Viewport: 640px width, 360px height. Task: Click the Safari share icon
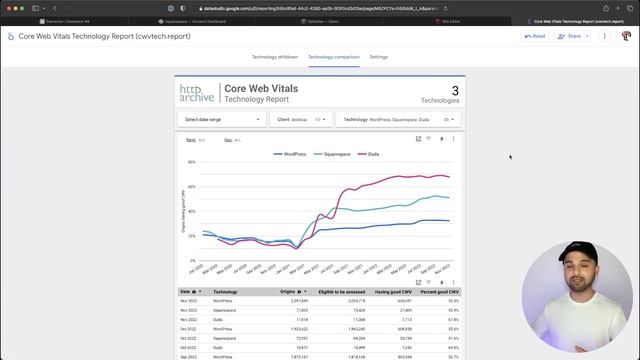click(x=606, y=8)
